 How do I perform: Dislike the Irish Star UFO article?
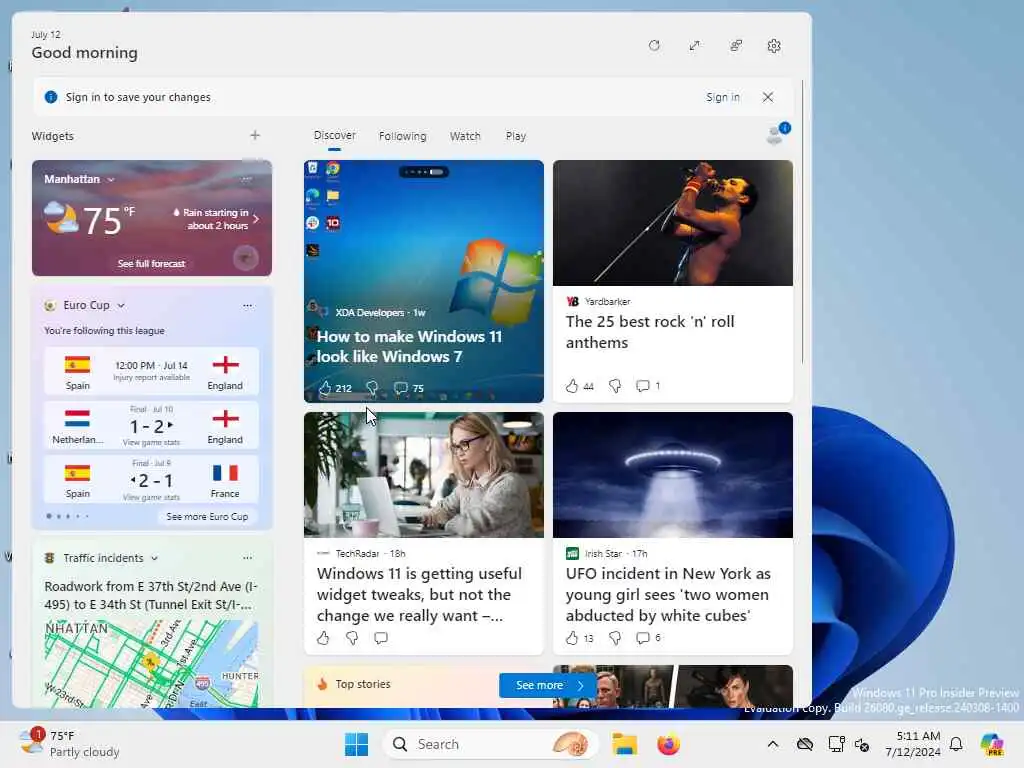tap(615, 638)
